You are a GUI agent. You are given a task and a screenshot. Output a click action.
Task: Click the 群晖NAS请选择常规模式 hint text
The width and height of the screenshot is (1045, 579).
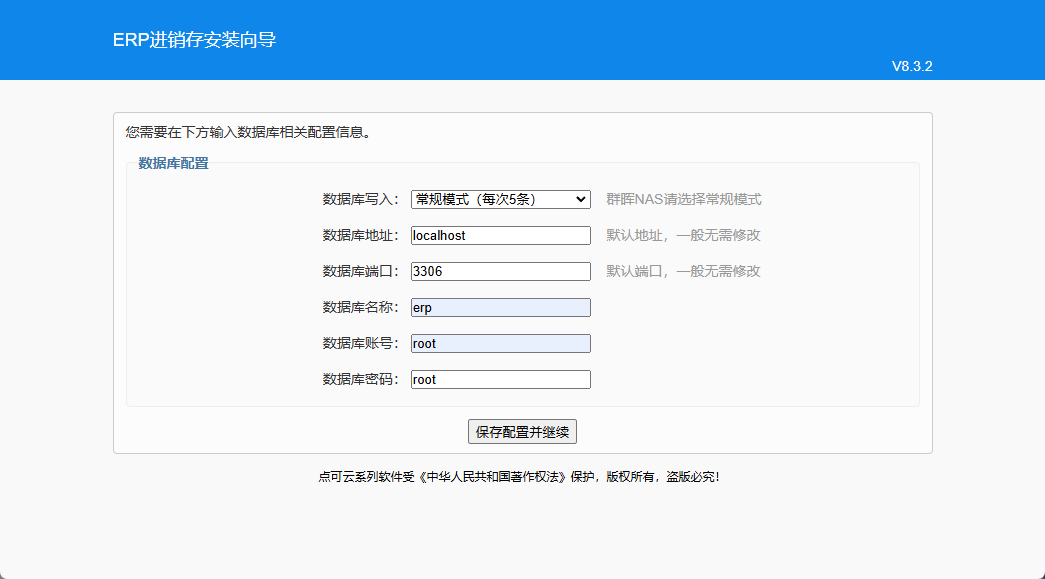pos(683,199)
